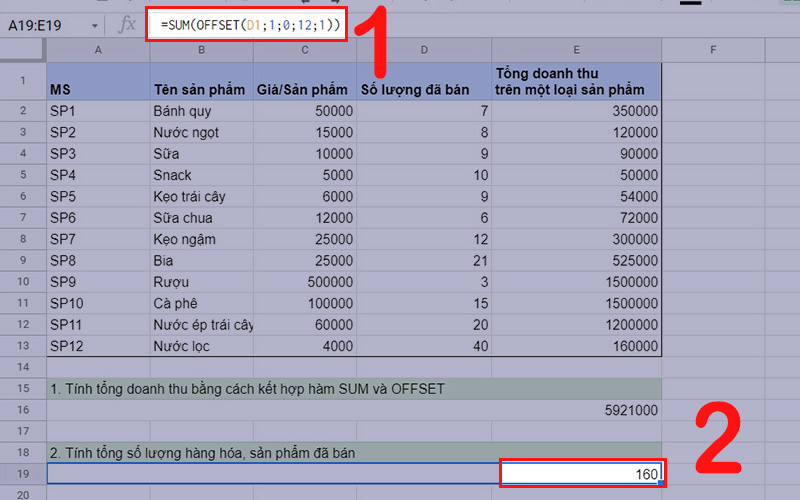
Task: Select revenue cell 1200000
Action: coord(577,324)
